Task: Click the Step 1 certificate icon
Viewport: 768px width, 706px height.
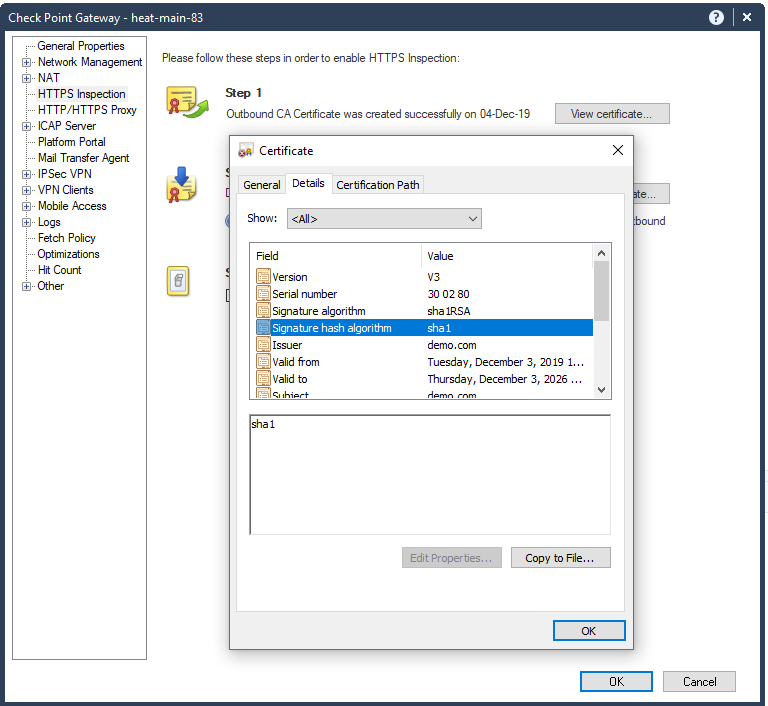Action: point(187,102)
